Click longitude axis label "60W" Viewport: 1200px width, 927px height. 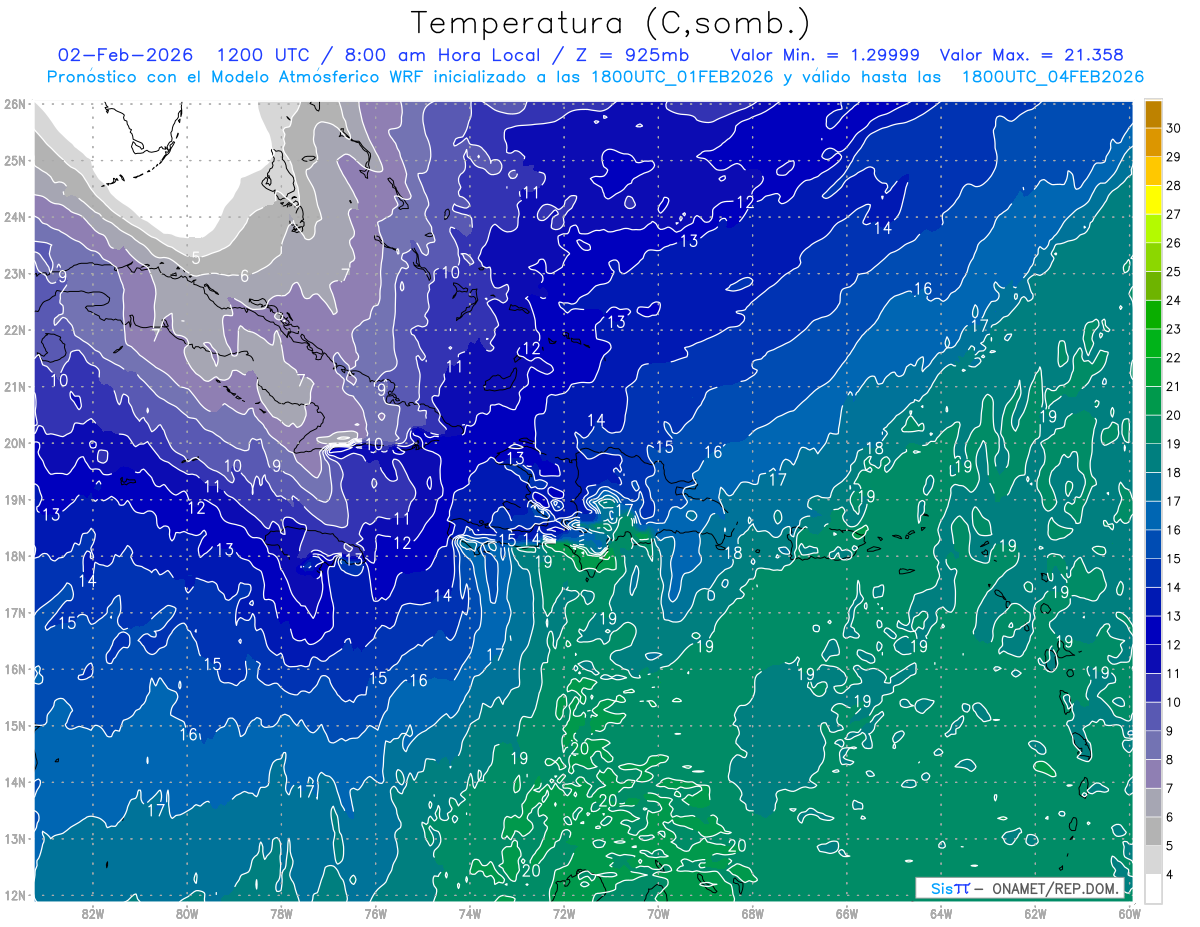click(1130, 913)
